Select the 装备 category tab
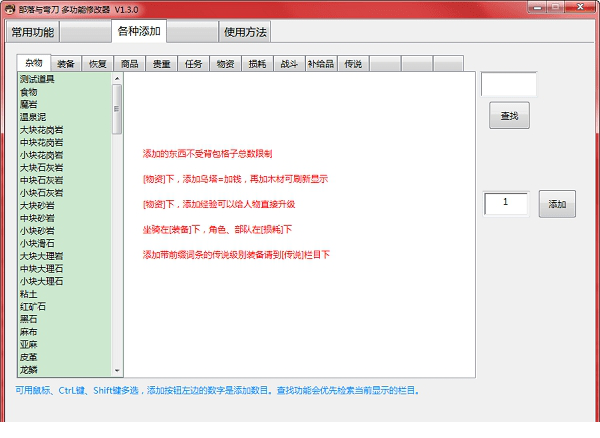The width and height of the screenshot is (600, 438). pos(66,64)
